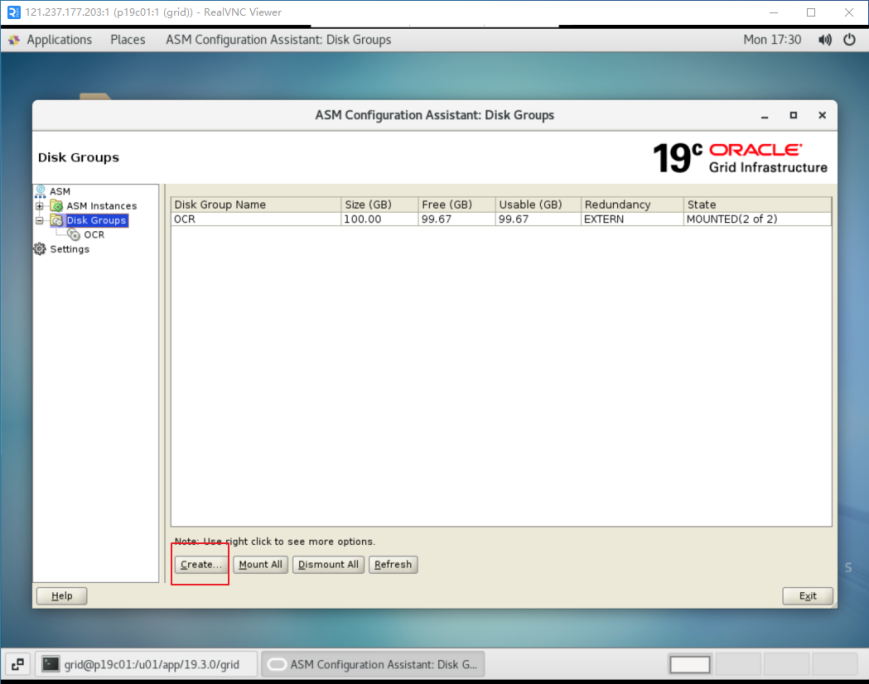Sort by Free (GB) column header
The height and width of the screenshot is (684, 869).
tap(457, 205)
